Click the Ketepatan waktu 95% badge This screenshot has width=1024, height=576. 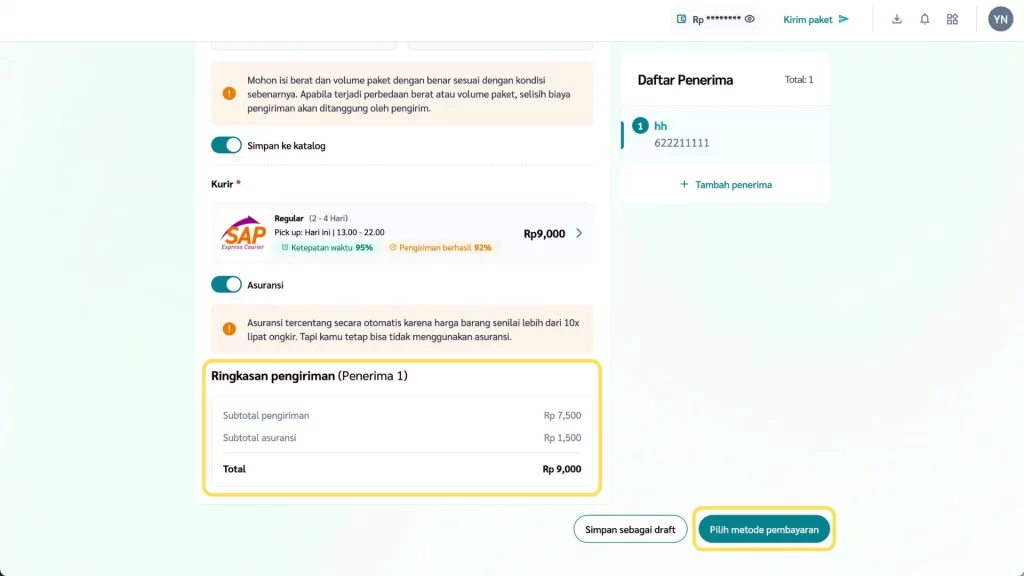pyautogui.click(x=327, y=248)
